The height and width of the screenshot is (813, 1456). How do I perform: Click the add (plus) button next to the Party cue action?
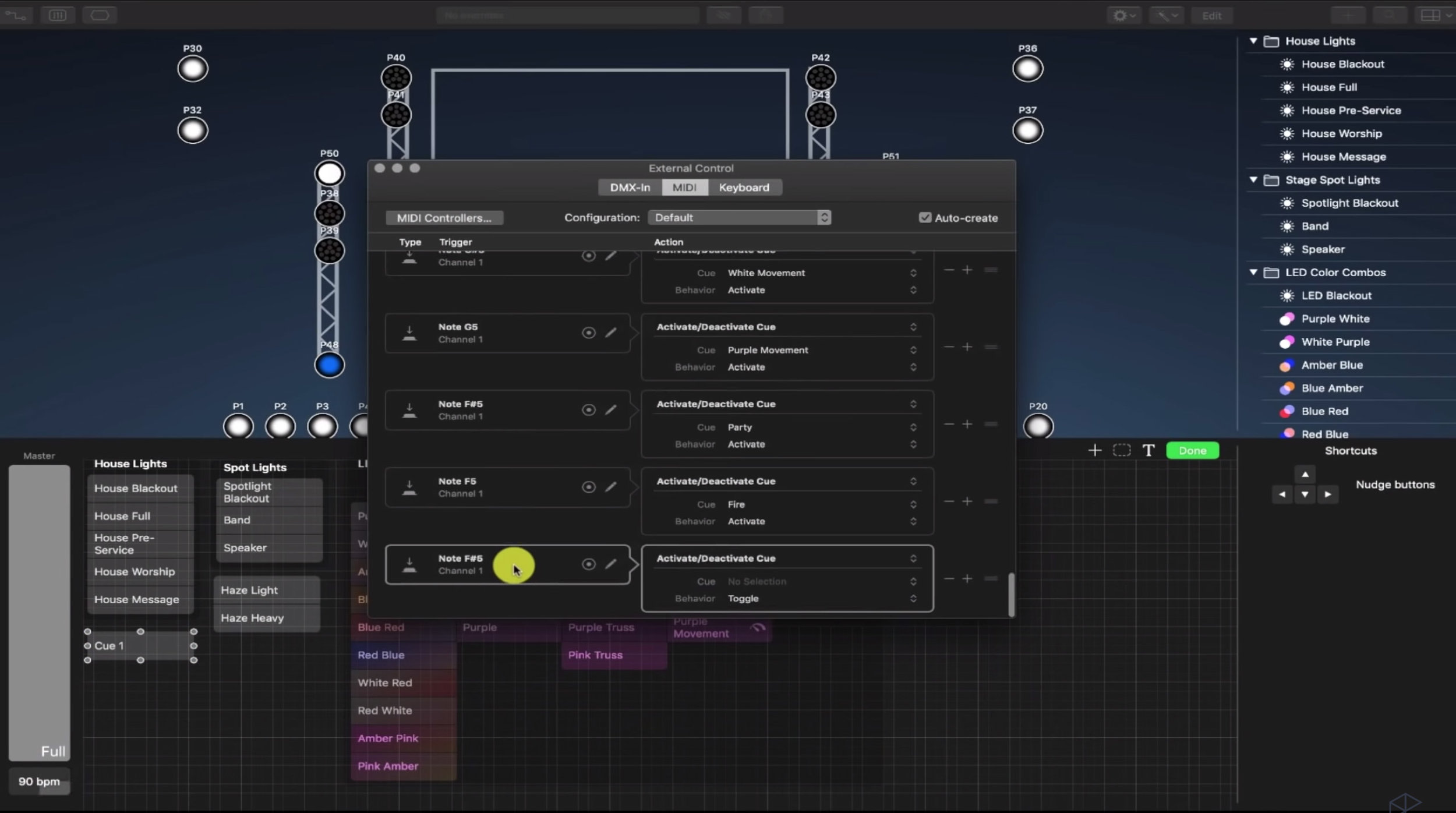tap(967, 423)
